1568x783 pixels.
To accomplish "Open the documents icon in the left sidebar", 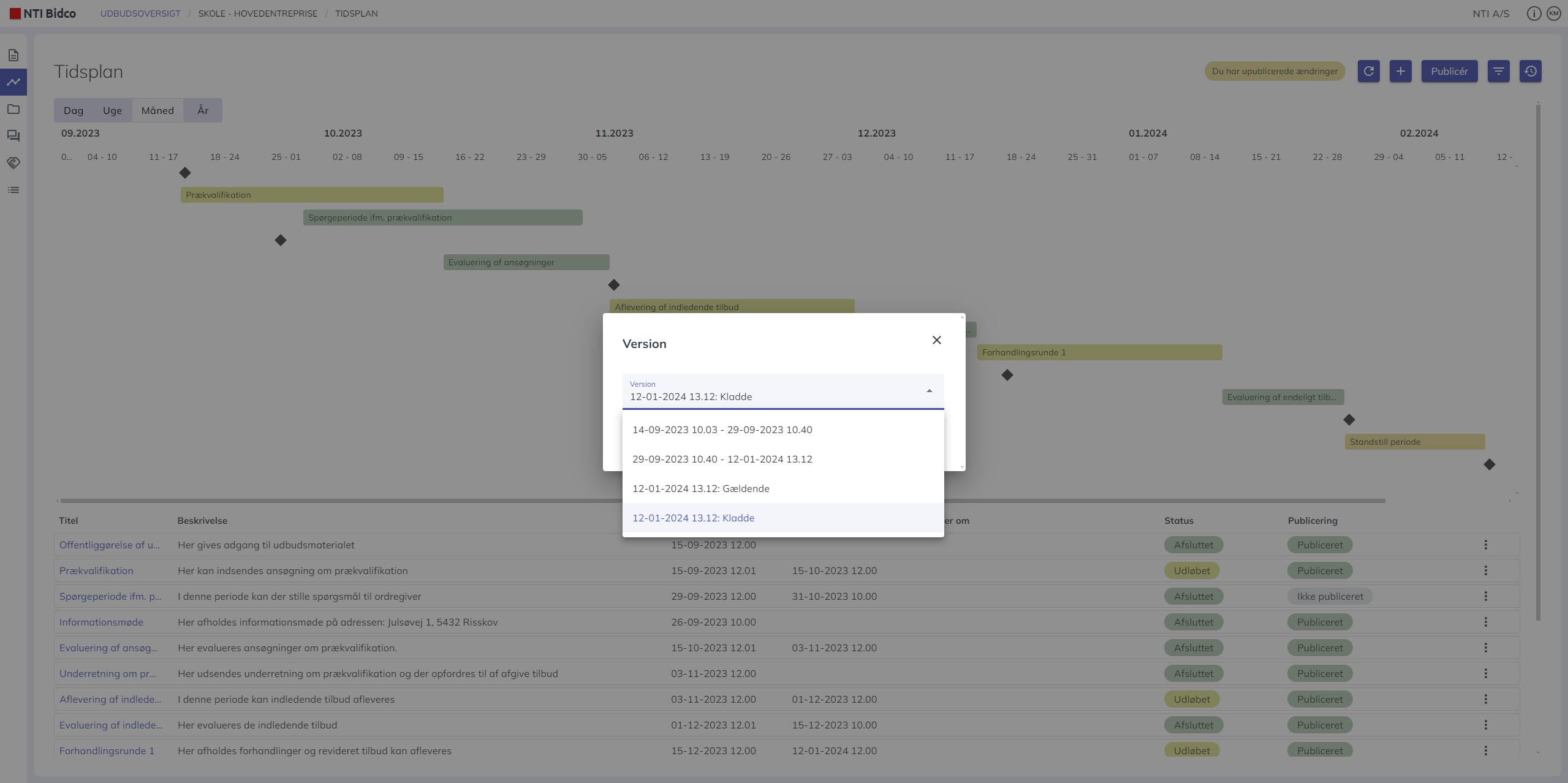I will [x=13, y=55].
